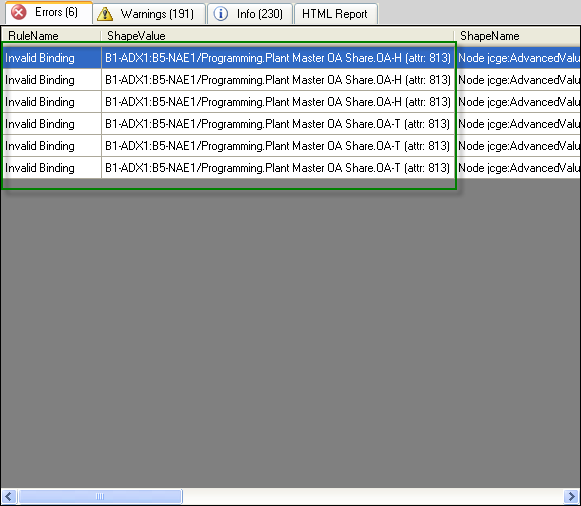This screenshot has height=506, width=581.
Task: Click the ShapeName cell in second row
Action: (x=518, y=80)
